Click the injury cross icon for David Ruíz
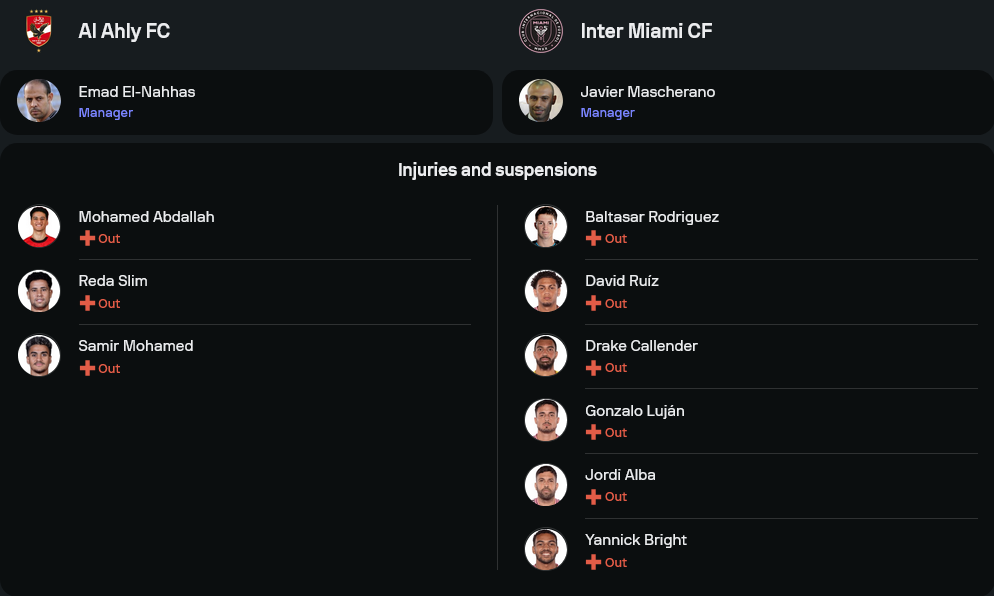This screenshot has height=596, width=994. click(594, 303)
